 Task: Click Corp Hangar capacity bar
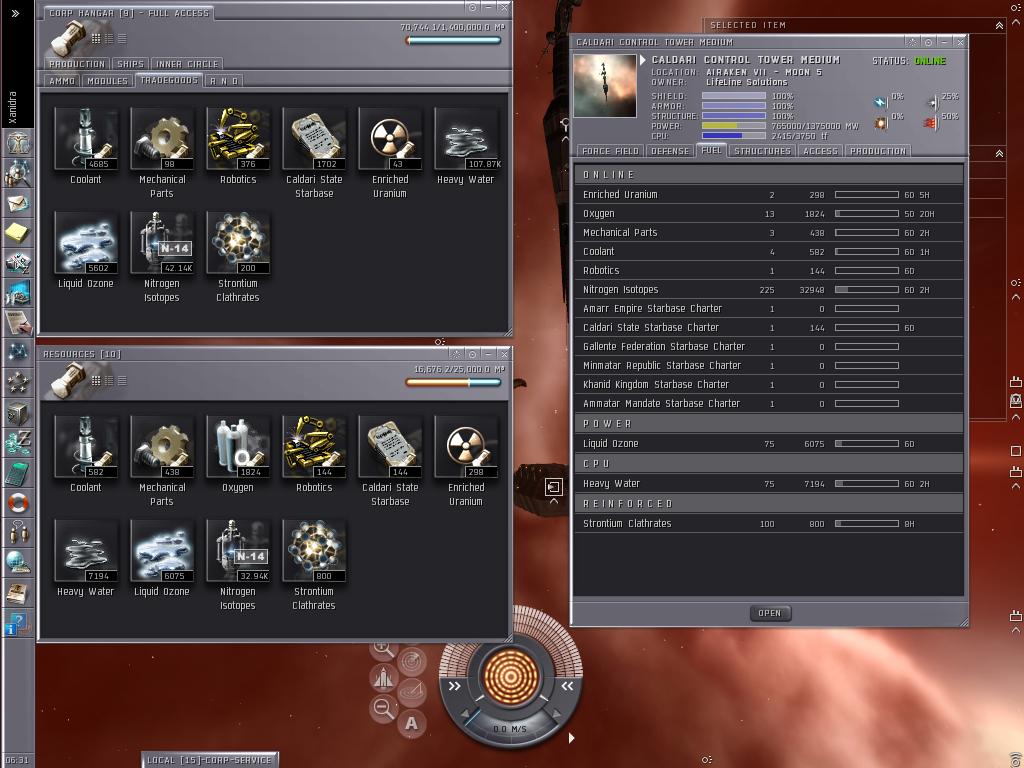[x=454, y=40]
